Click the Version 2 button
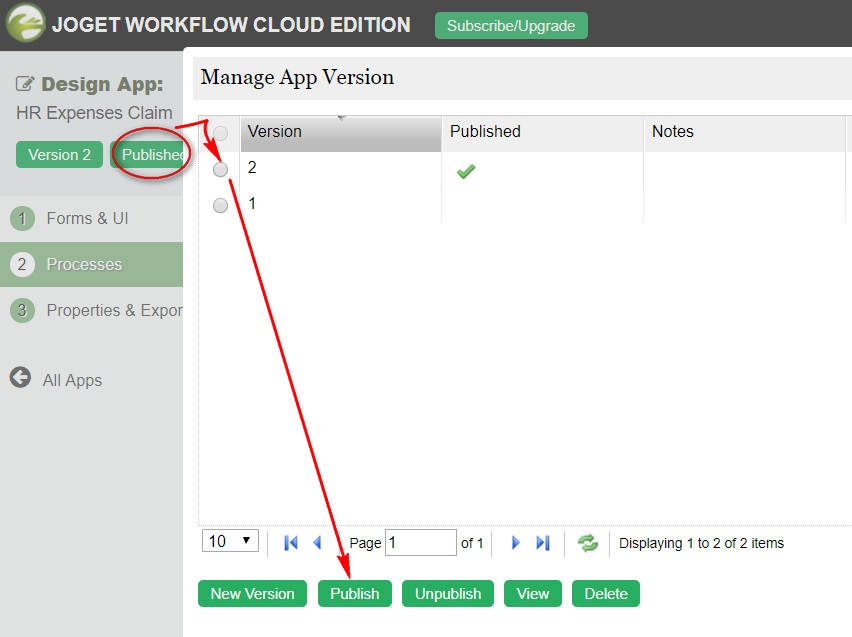The image size is (852, 637). [59, 154]
